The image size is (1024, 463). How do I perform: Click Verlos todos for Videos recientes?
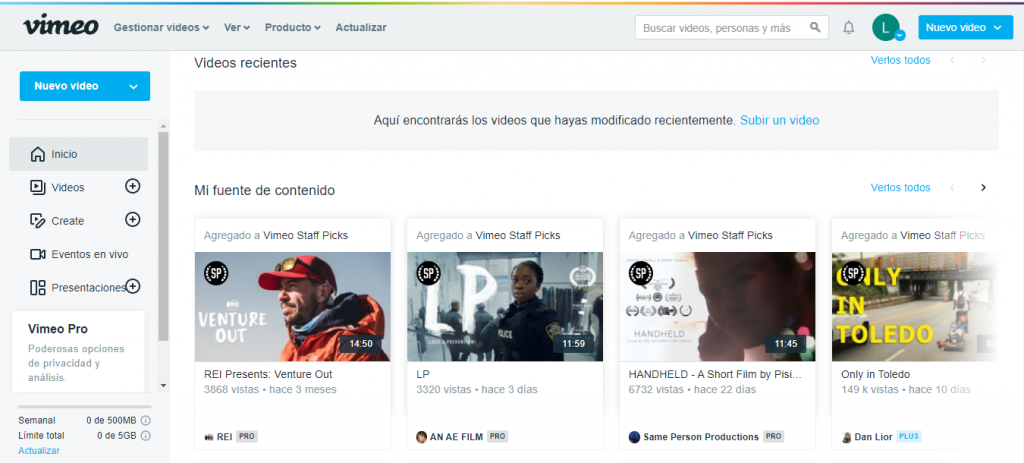point(901,60)
